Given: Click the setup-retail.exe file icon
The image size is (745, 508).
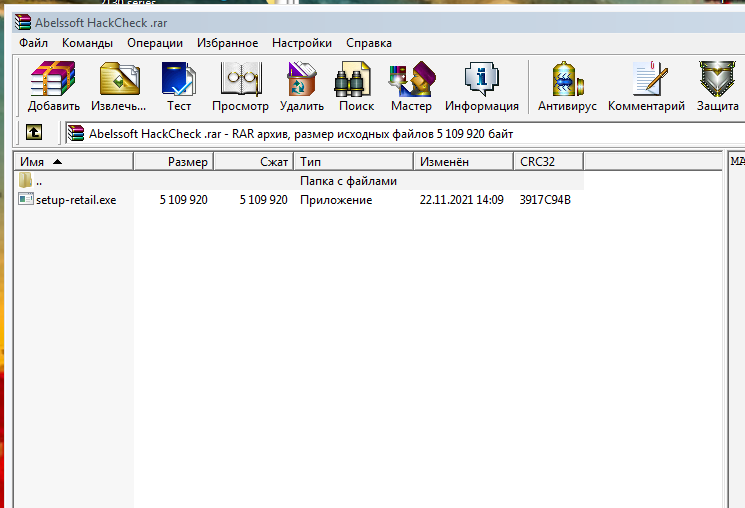Looking at the screenshot, I should [x=26, y=199].
